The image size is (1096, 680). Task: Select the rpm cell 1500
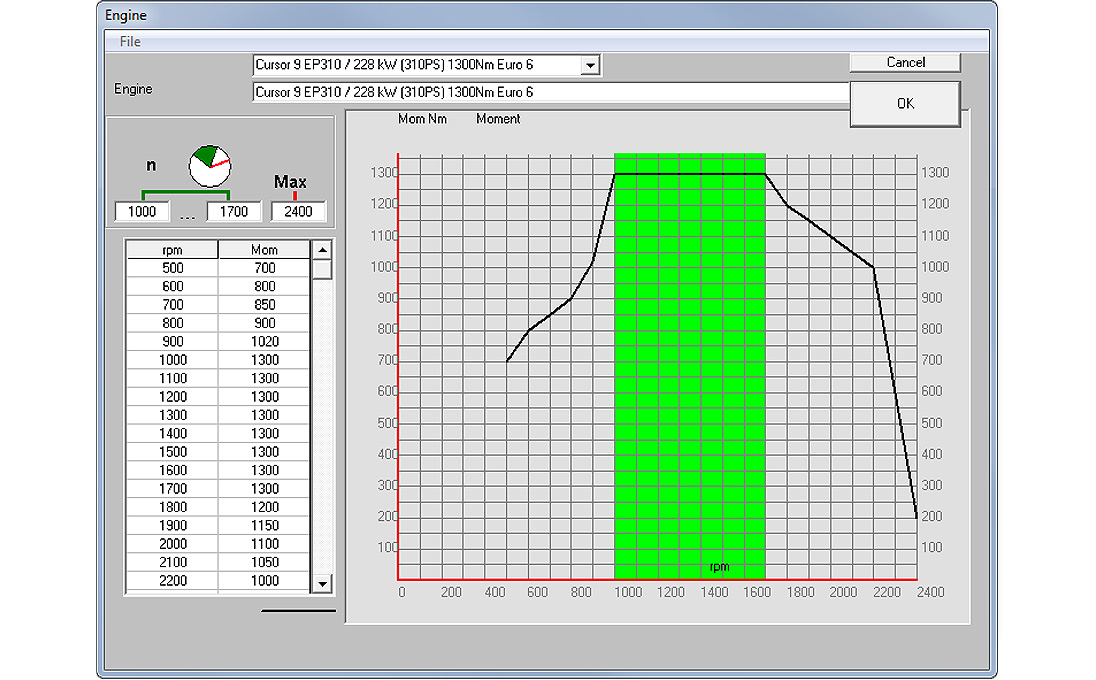tap(172, 452)
